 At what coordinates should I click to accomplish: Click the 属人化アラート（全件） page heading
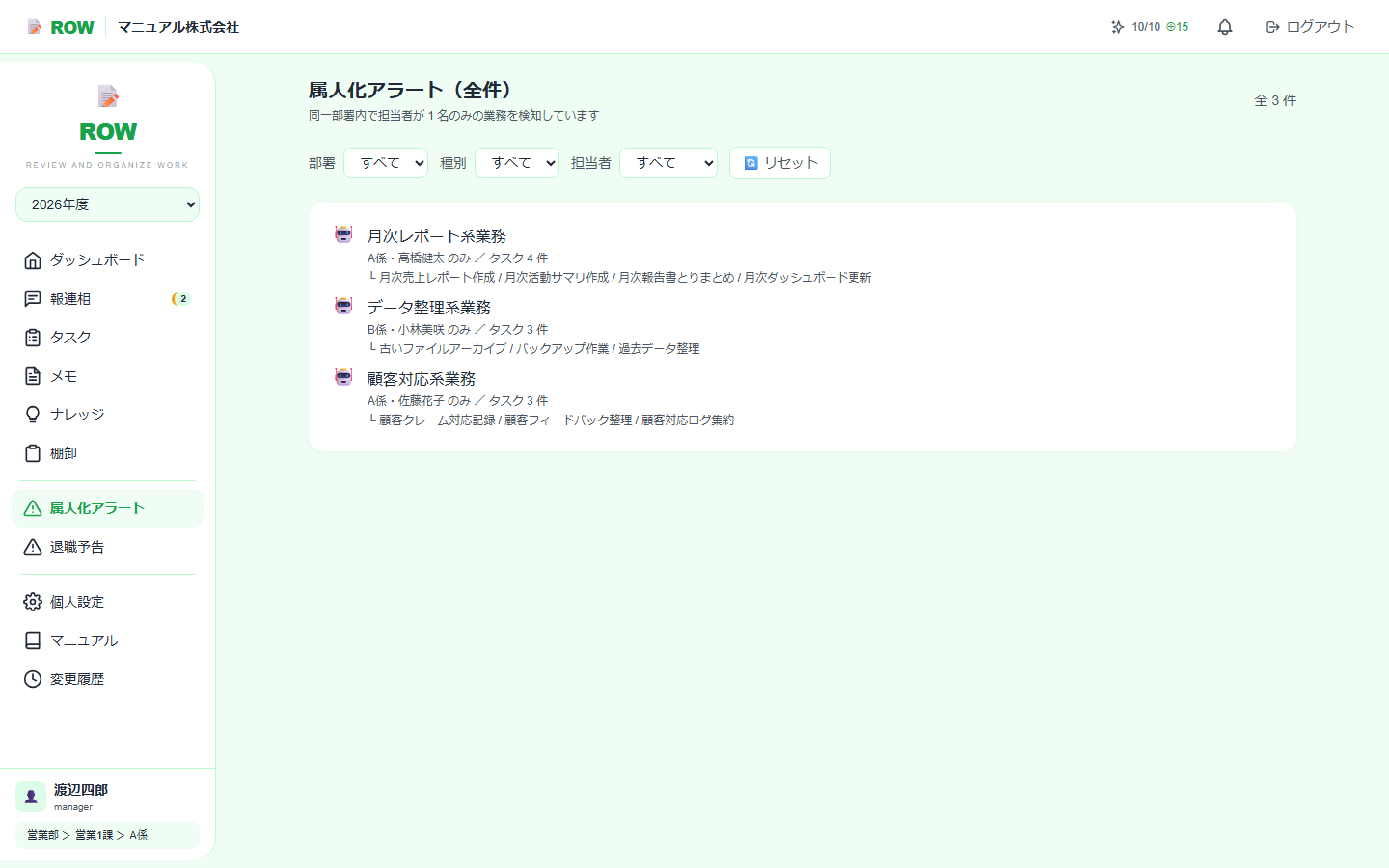[x=414, y=91]
